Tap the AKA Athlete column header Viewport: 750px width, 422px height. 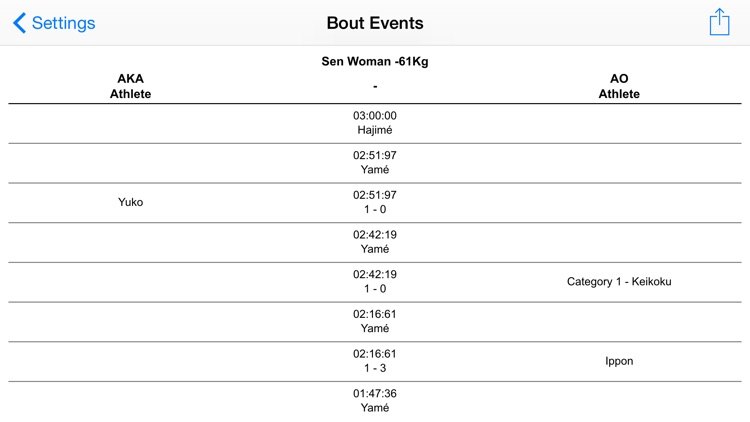coord(130,86)
